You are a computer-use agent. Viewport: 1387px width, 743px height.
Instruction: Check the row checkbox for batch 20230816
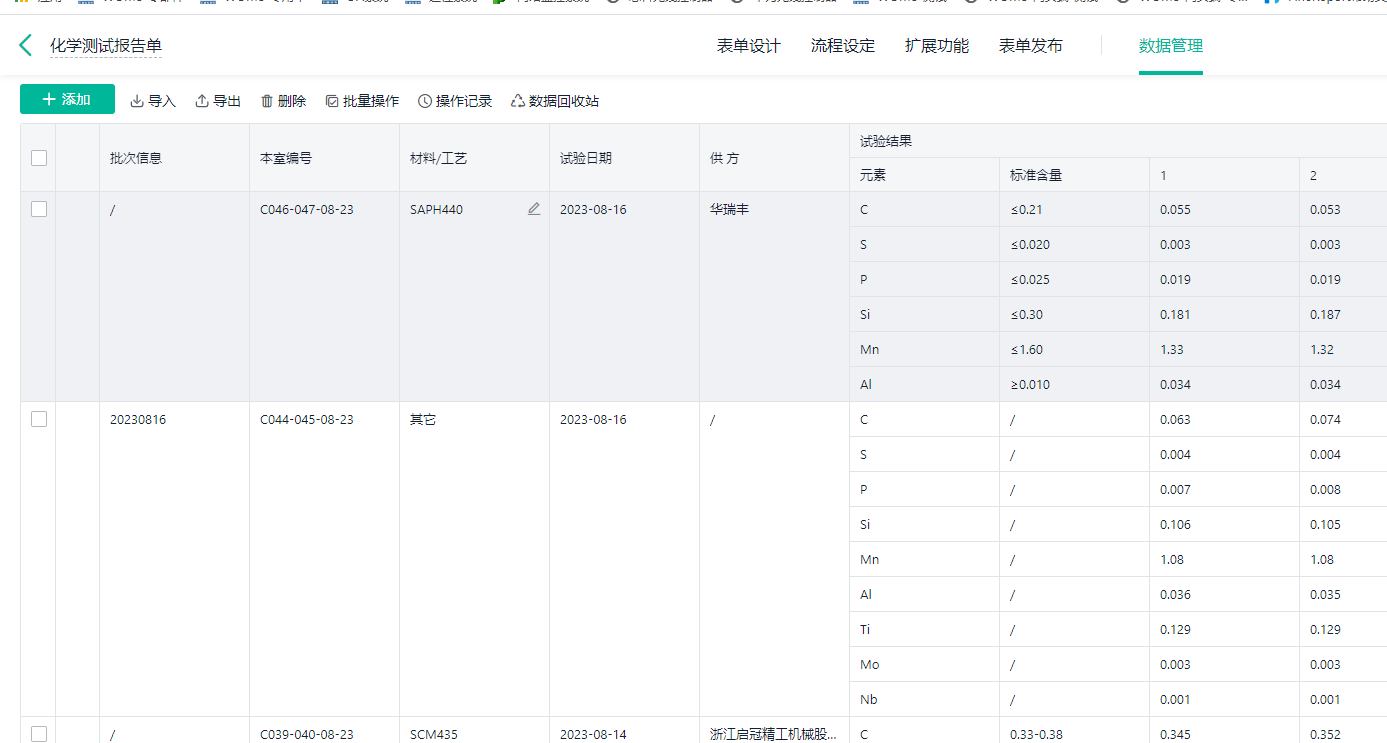[38, 419]
